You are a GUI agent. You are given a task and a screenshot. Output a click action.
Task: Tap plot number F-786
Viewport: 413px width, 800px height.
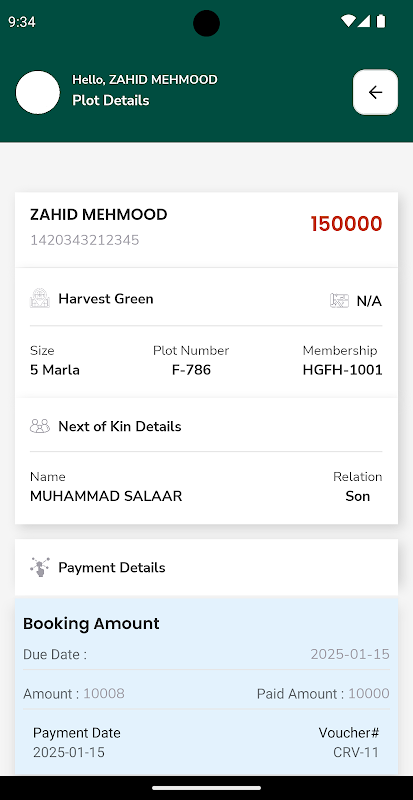coord(191,370)
